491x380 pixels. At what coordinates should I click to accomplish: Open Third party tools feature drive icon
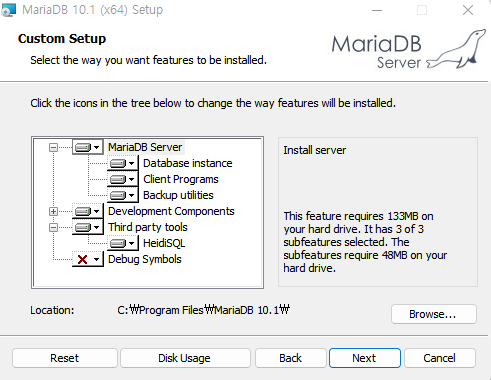pyautogui.click(x=88, y=227)
